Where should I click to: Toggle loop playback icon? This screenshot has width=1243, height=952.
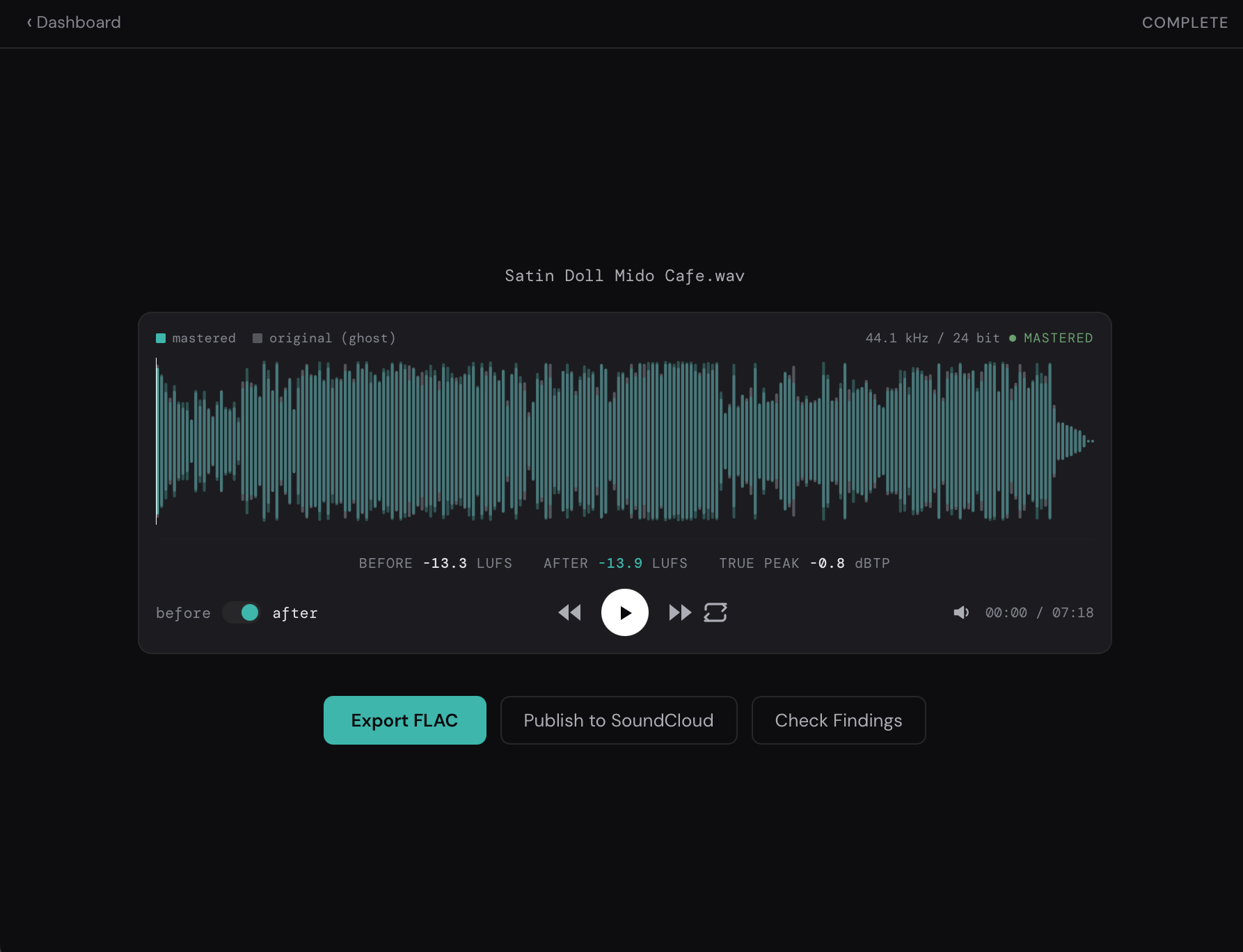click(715, 612)
